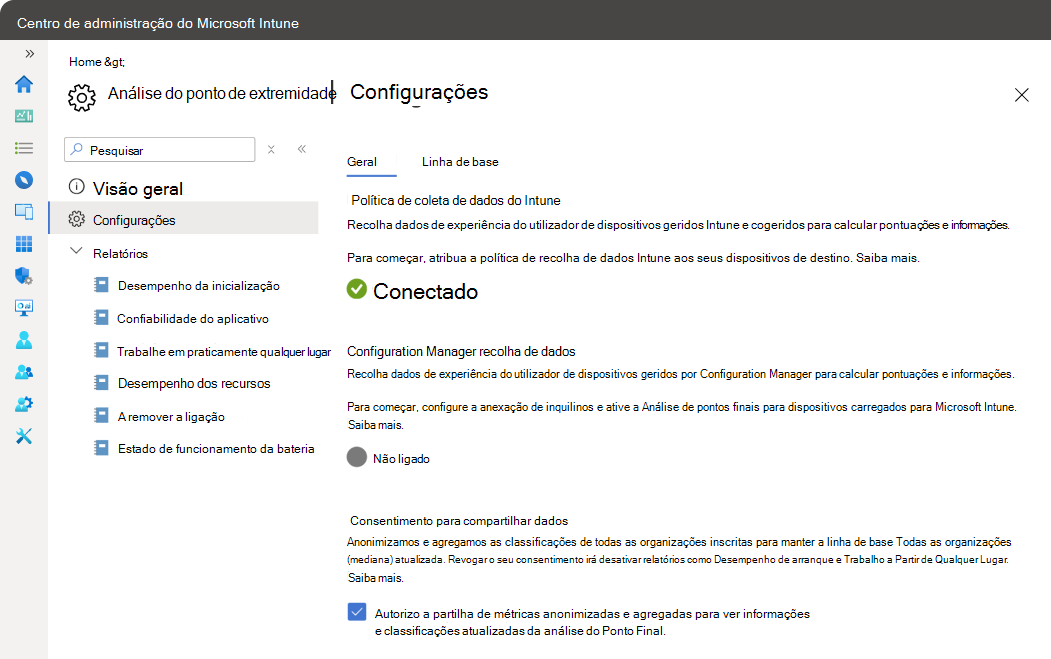Switch to the Geral tab
This screenshot has height=659, width=1051.
pyautogui.click(x=362, y=162)
